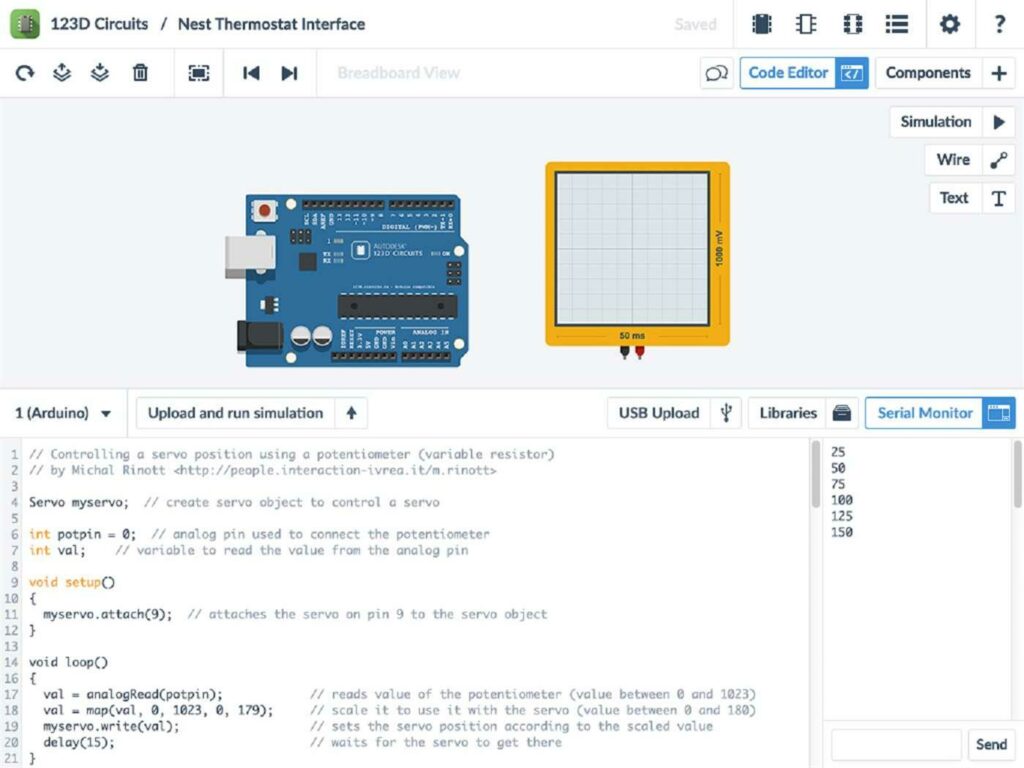
Task: Click the zoom-to-fit icon
Action: tap(197, 73)
